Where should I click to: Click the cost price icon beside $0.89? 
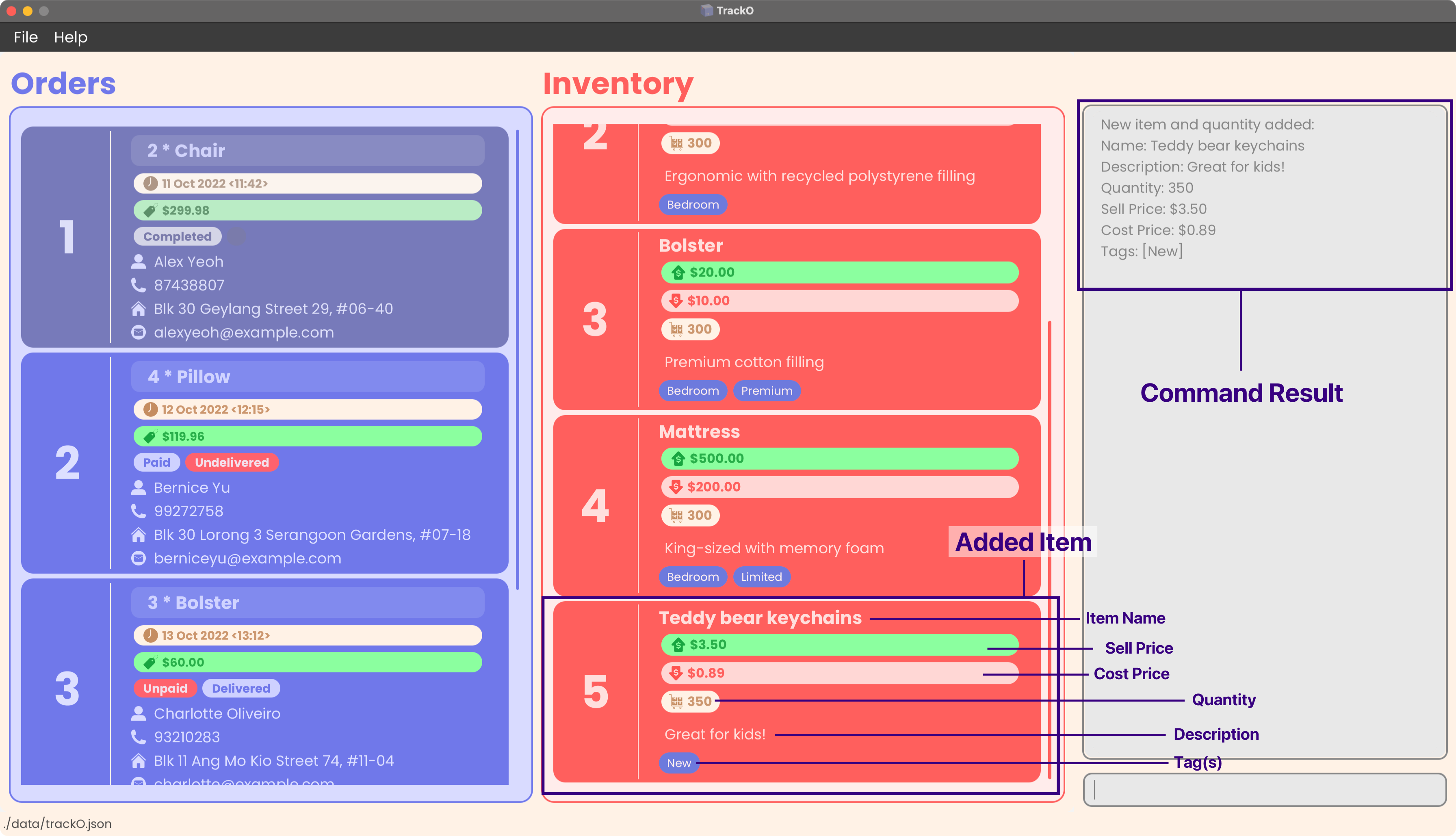tap(676, 673)
